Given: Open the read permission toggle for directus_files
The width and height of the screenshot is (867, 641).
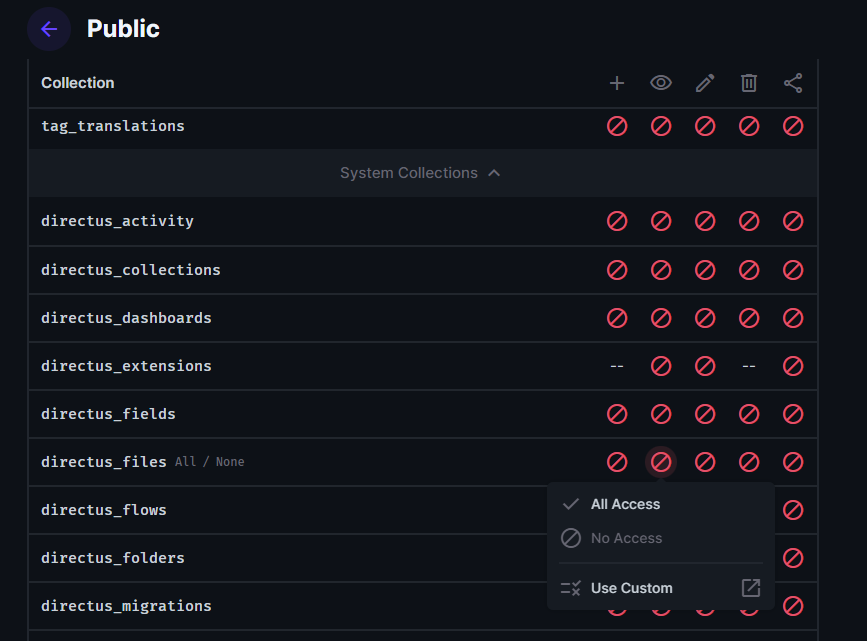Looking at the screenshot, I should click(x=661, y=462).
